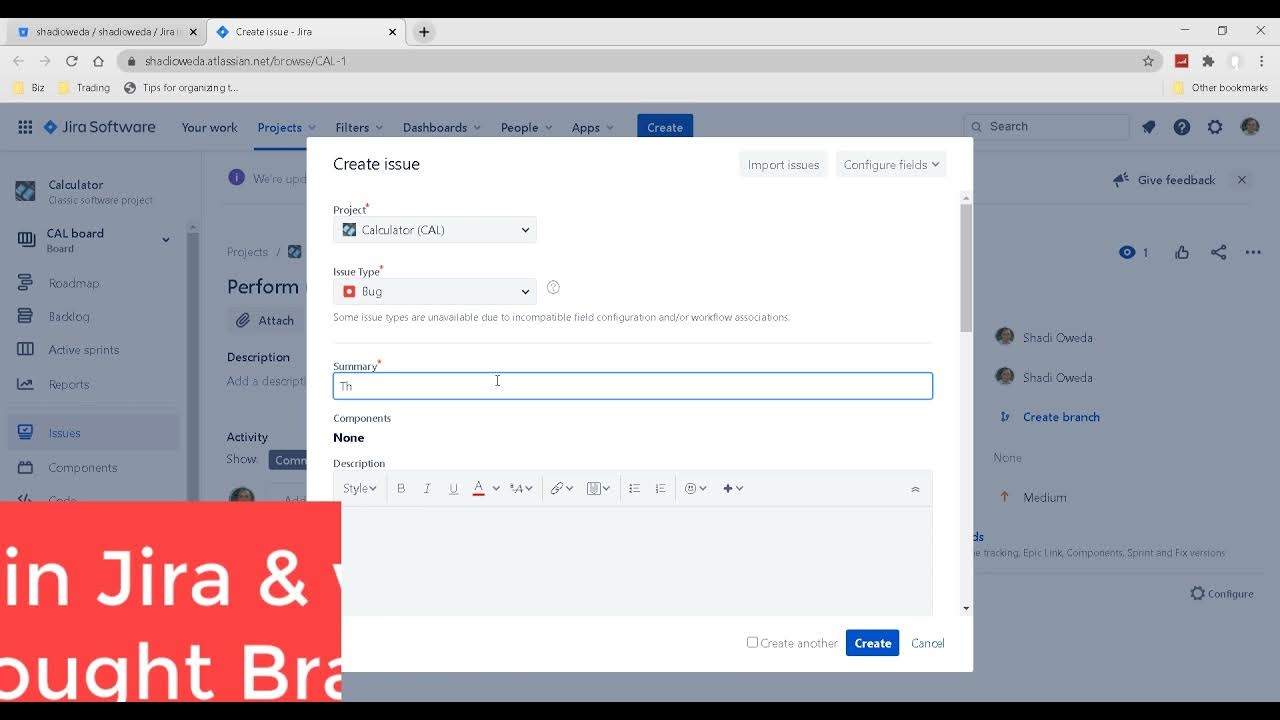Open the insert link dropdown
This screenshot has width=1280, height=720.
pos(561,488)
